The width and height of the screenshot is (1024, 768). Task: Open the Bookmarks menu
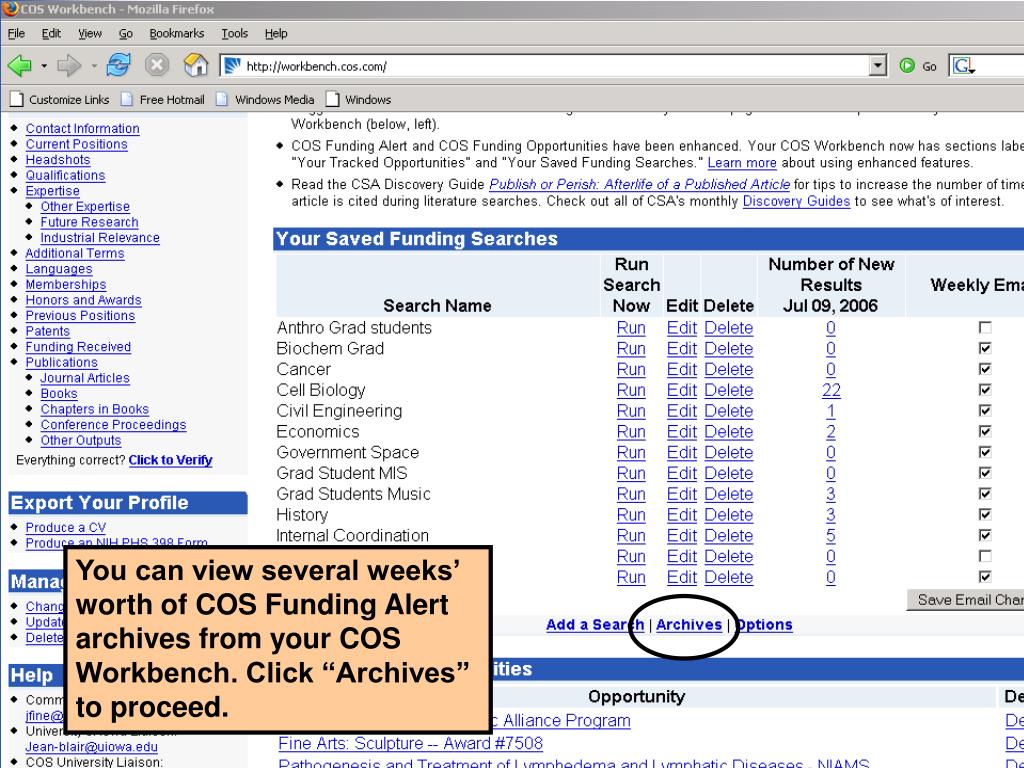(x=176, y=33)
